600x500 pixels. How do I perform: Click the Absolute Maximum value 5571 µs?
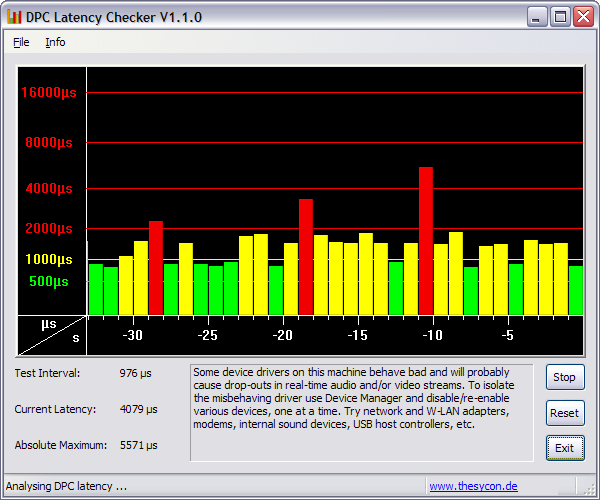click(139, 445)
